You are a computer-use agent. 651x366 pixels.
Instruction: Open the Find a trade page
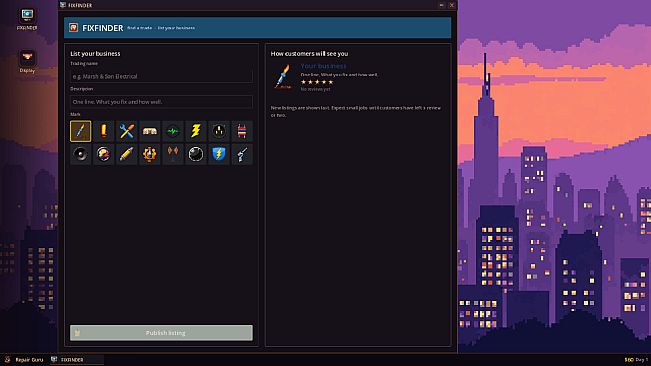tap(140, 28)
